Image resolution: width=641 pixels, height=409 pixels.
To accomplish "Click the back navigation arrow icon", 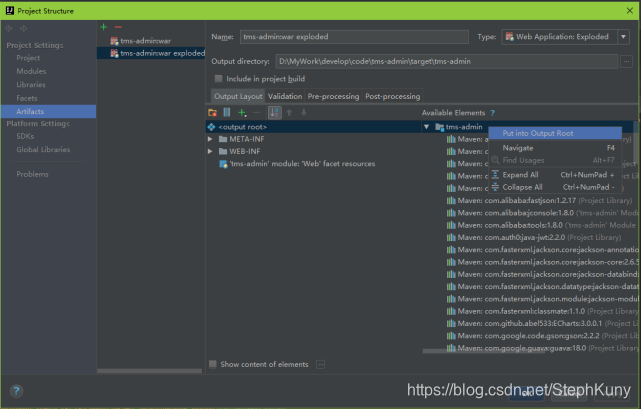I will (x=9, y=28).
